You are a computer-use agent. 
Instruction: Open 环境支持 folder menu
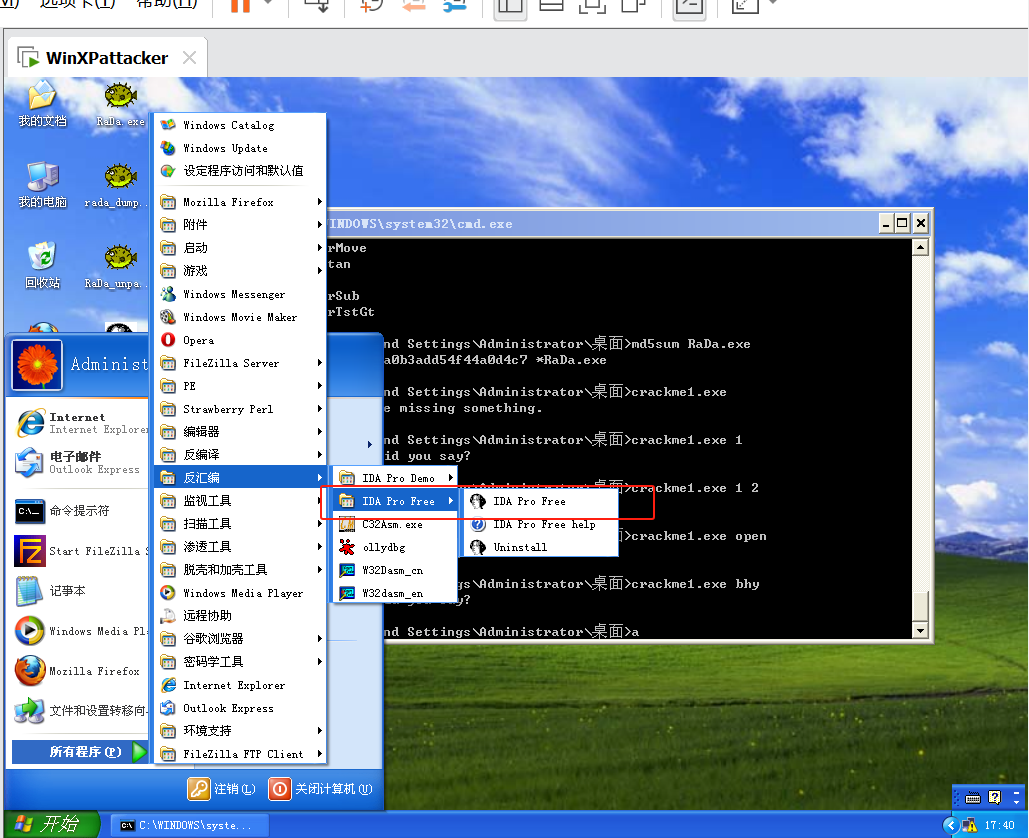pos(240,730)
